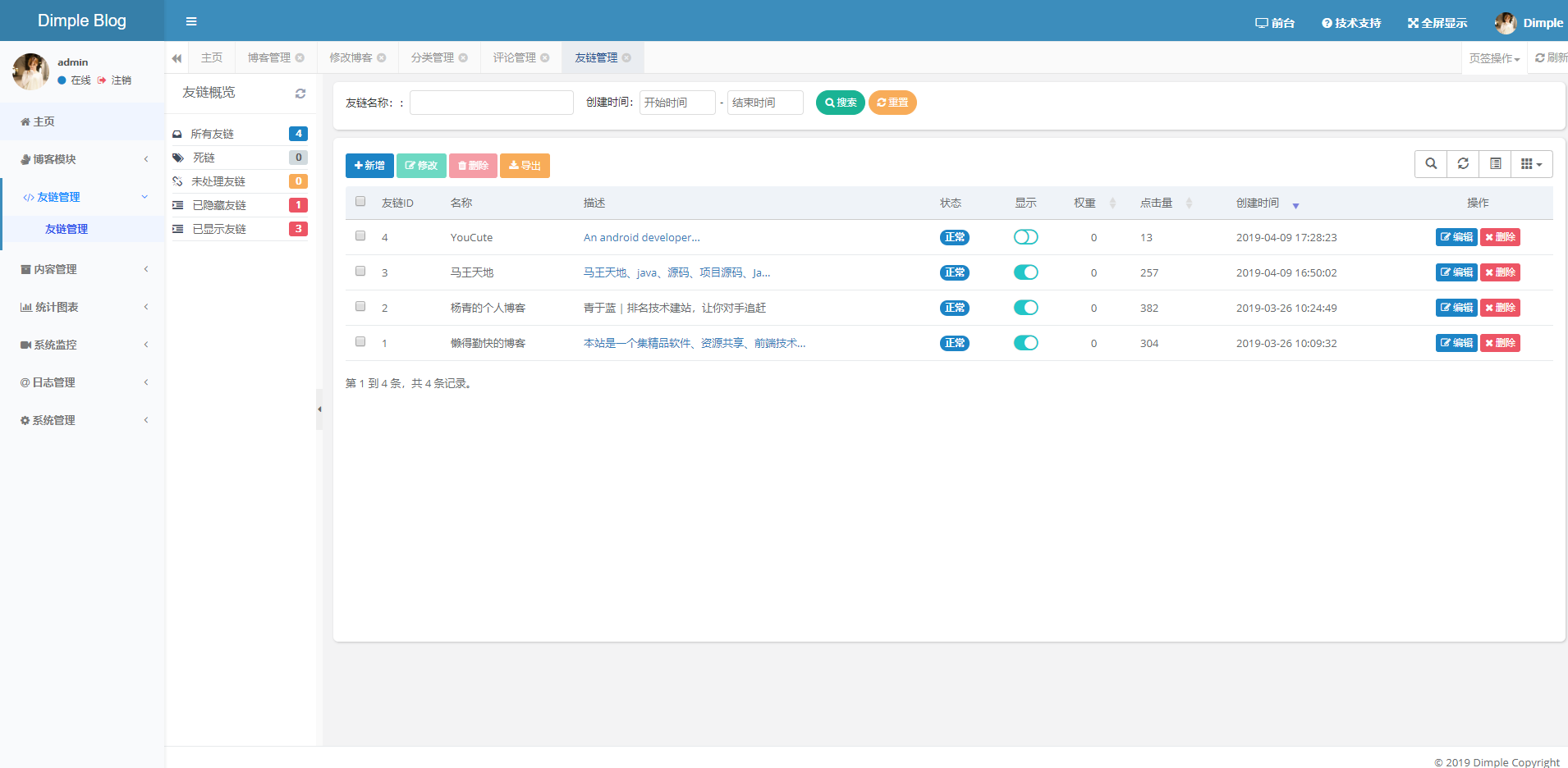Check the YouCute row checkbox
1568x768 pixels.
point(360,235)
